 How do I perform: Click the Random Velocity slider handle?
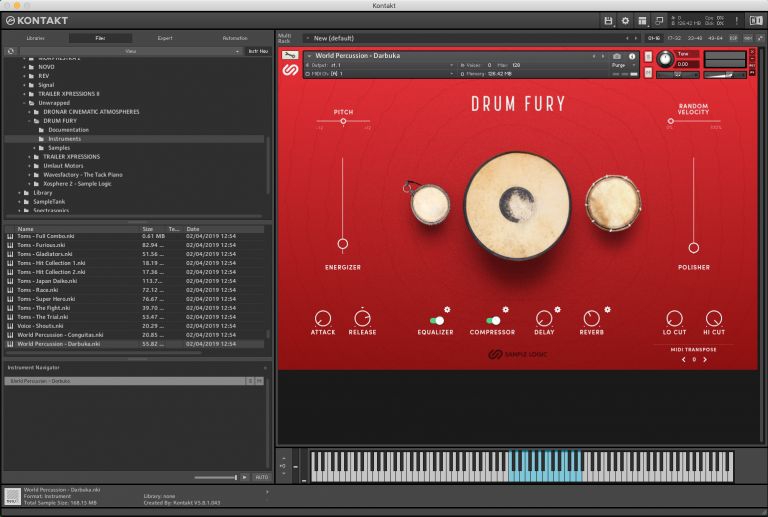(x=671, y=121)
